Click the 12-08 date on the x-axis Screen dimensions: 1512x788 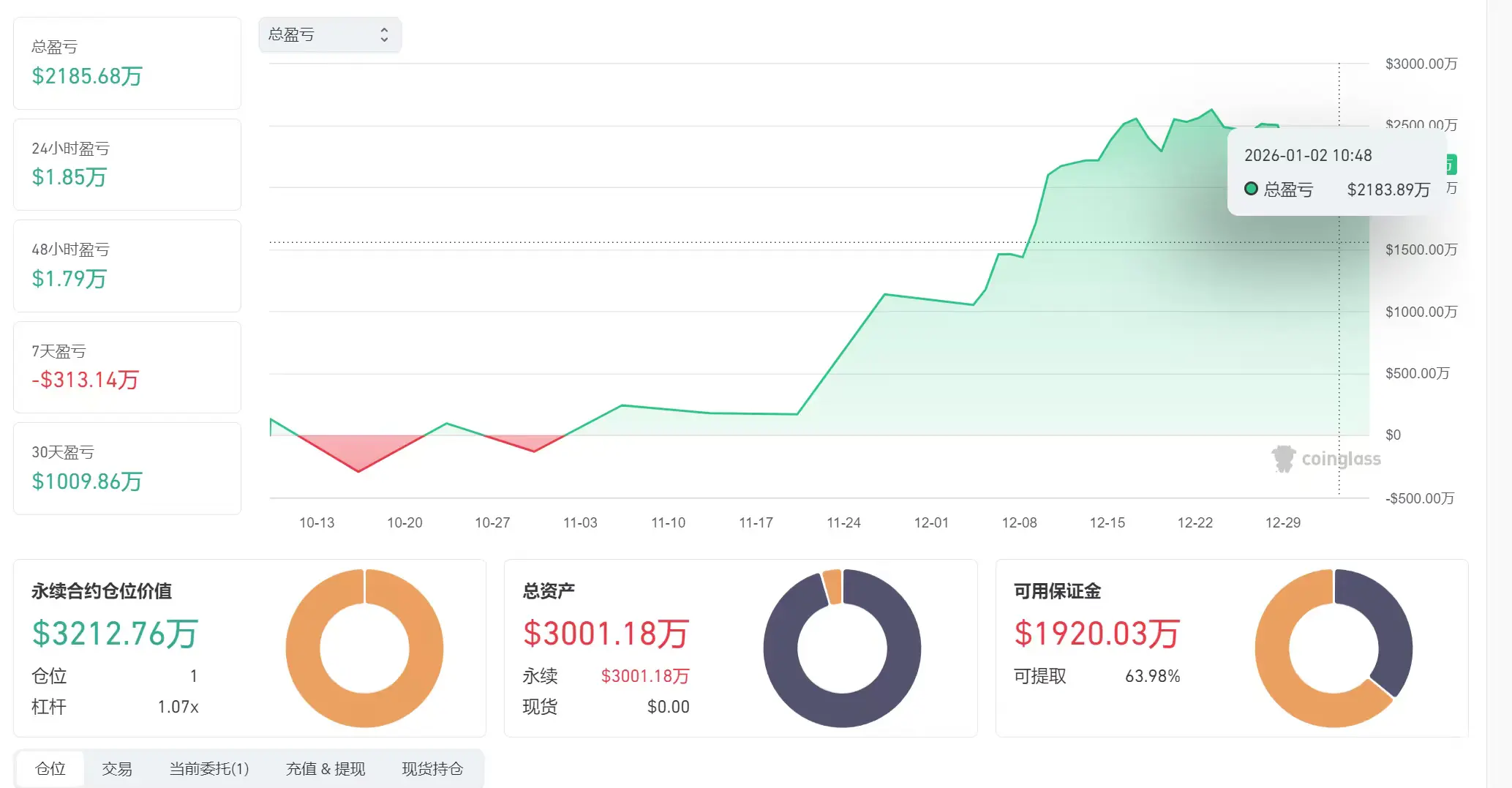click(x=1019, y=522)
